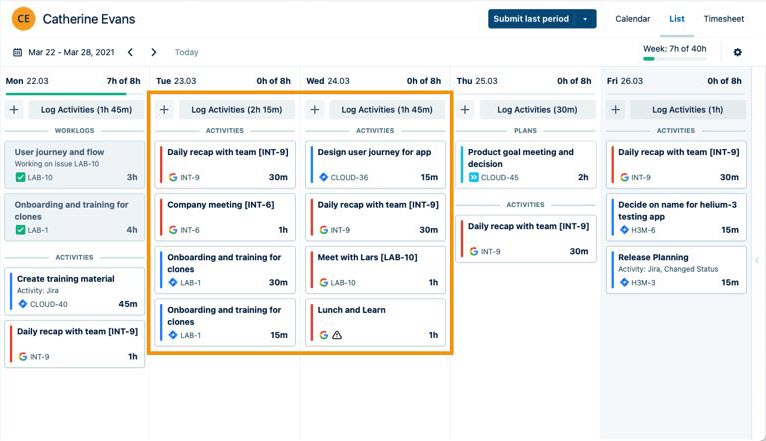This screenshot has height=441, width=766.
Task: Click Thursday's plus add icon
Action: [x=465, y=110]
